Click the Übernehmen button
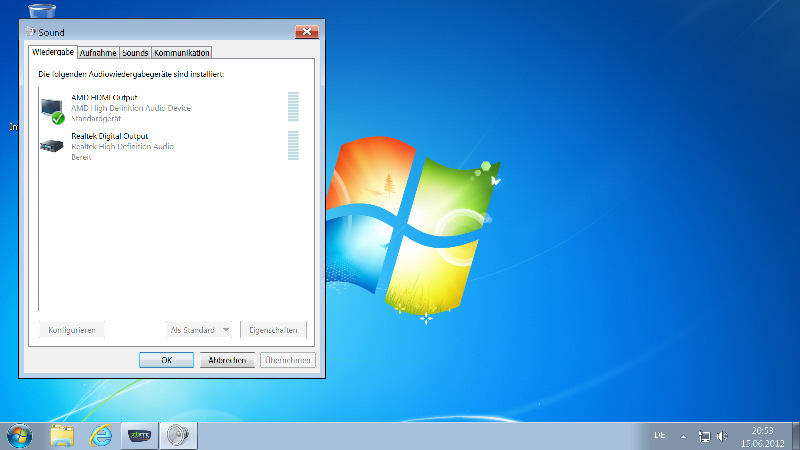This screenshot has width=800, height=450. click(288, 360)
